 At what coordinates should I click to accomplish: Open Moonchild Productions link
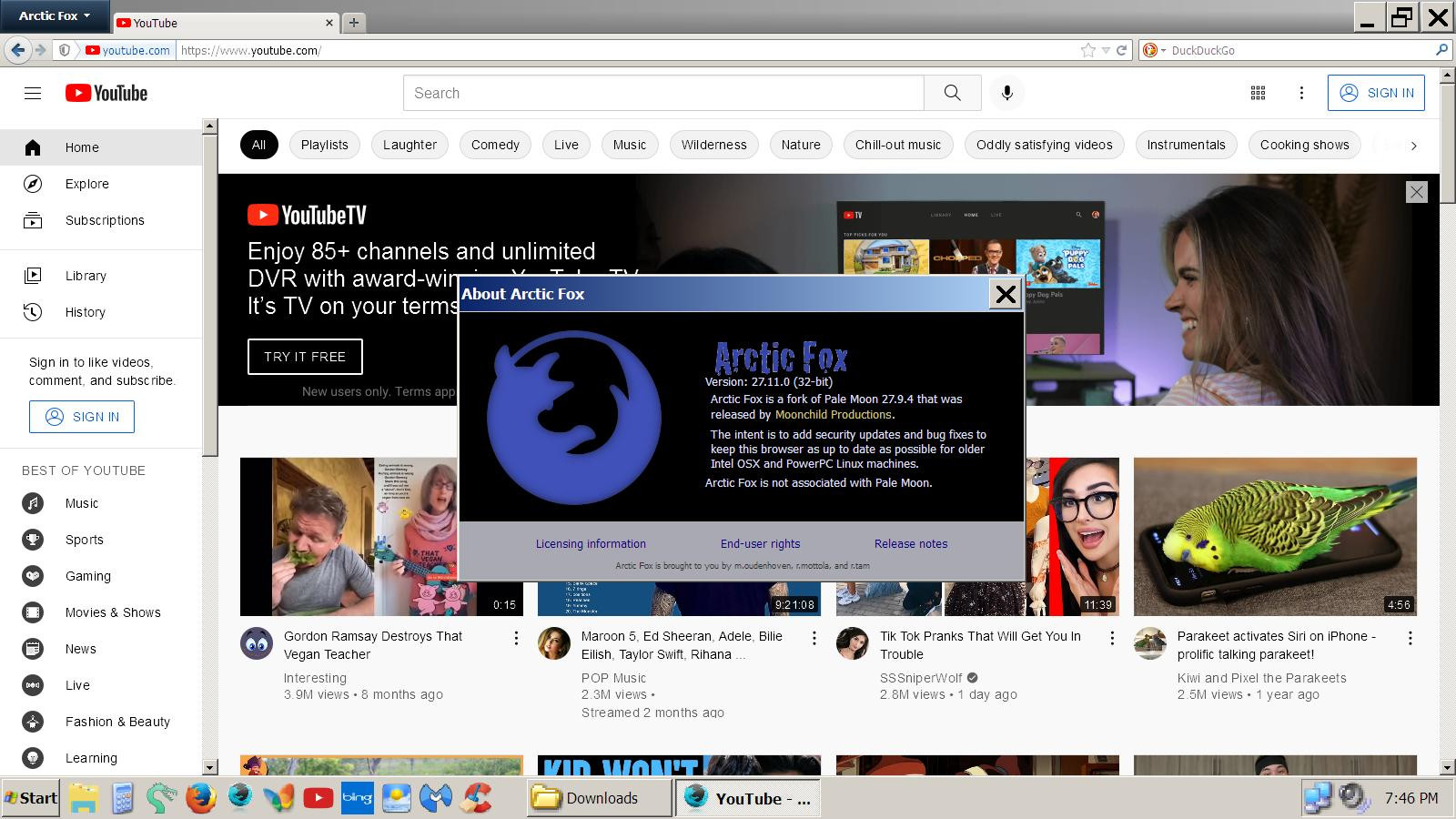point(833,414)
